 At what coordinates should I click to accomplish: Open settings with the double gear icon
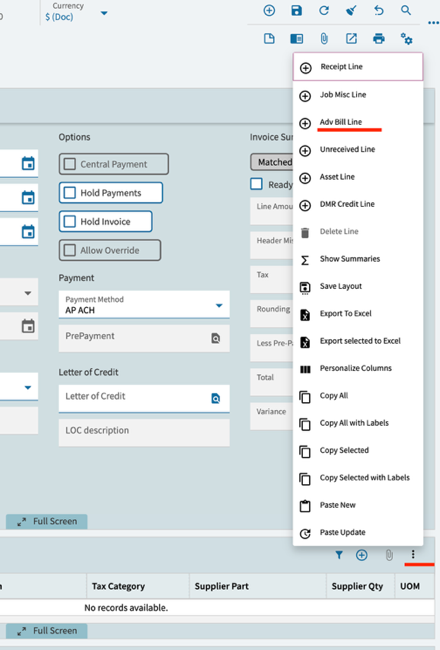[406, 39]
